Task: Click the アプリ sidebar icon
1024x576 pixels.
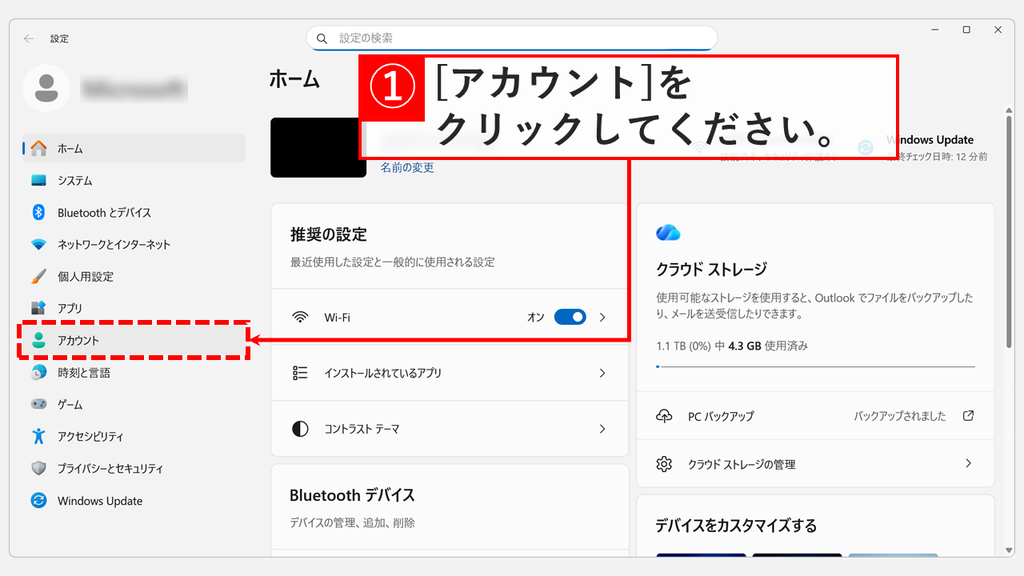Action: 39,308
